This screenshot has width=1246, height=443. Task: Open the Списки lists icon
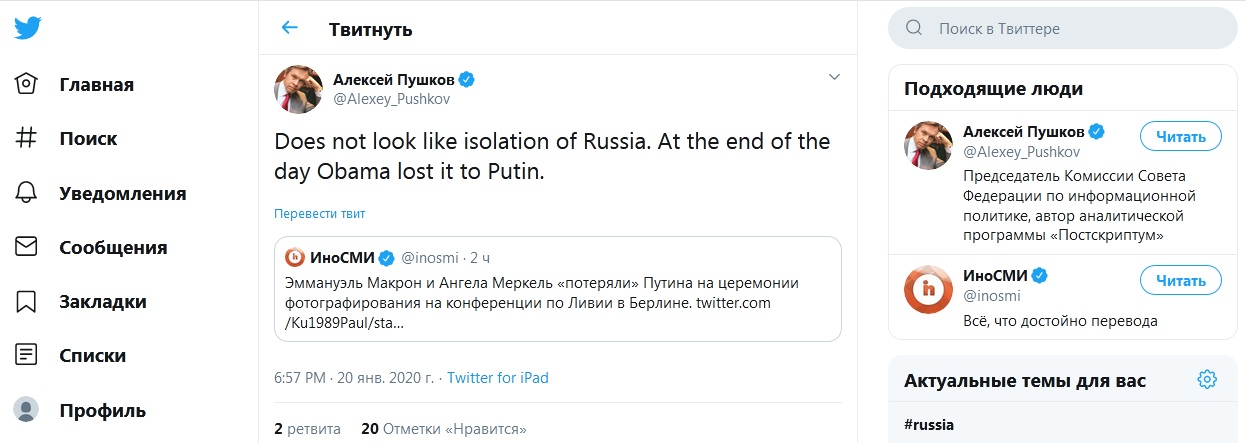coord(27,355)
